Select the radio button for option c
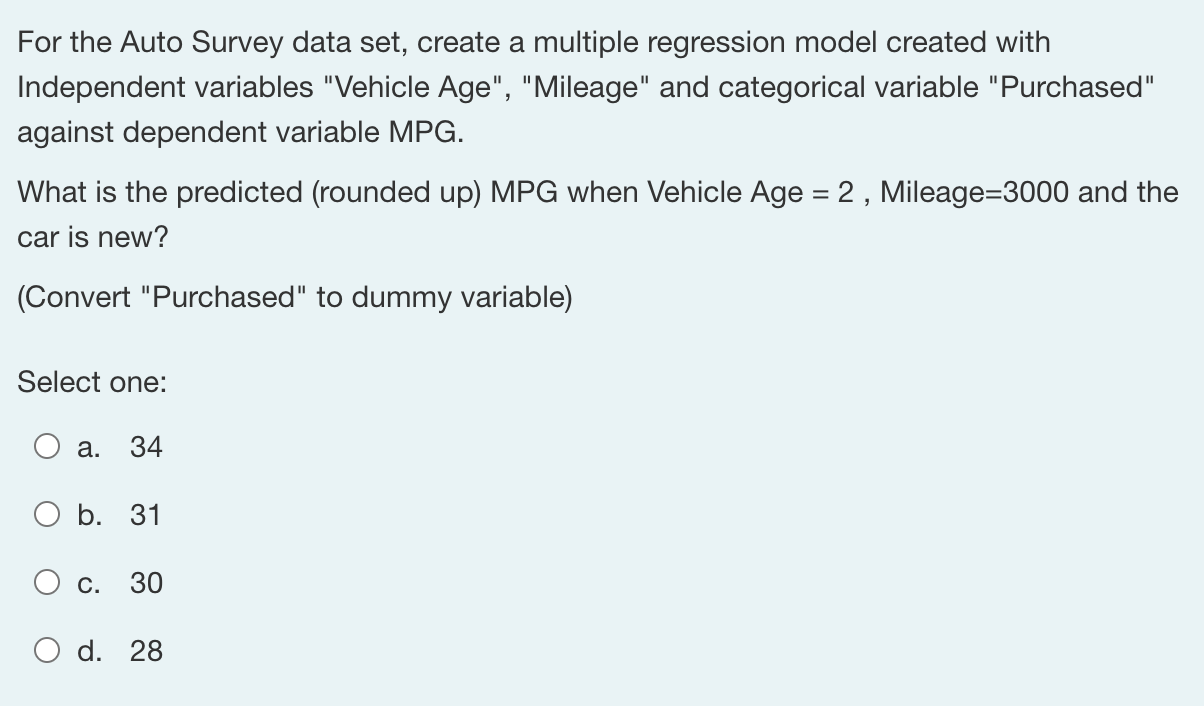1204x706 pixels. coord(46,582)
